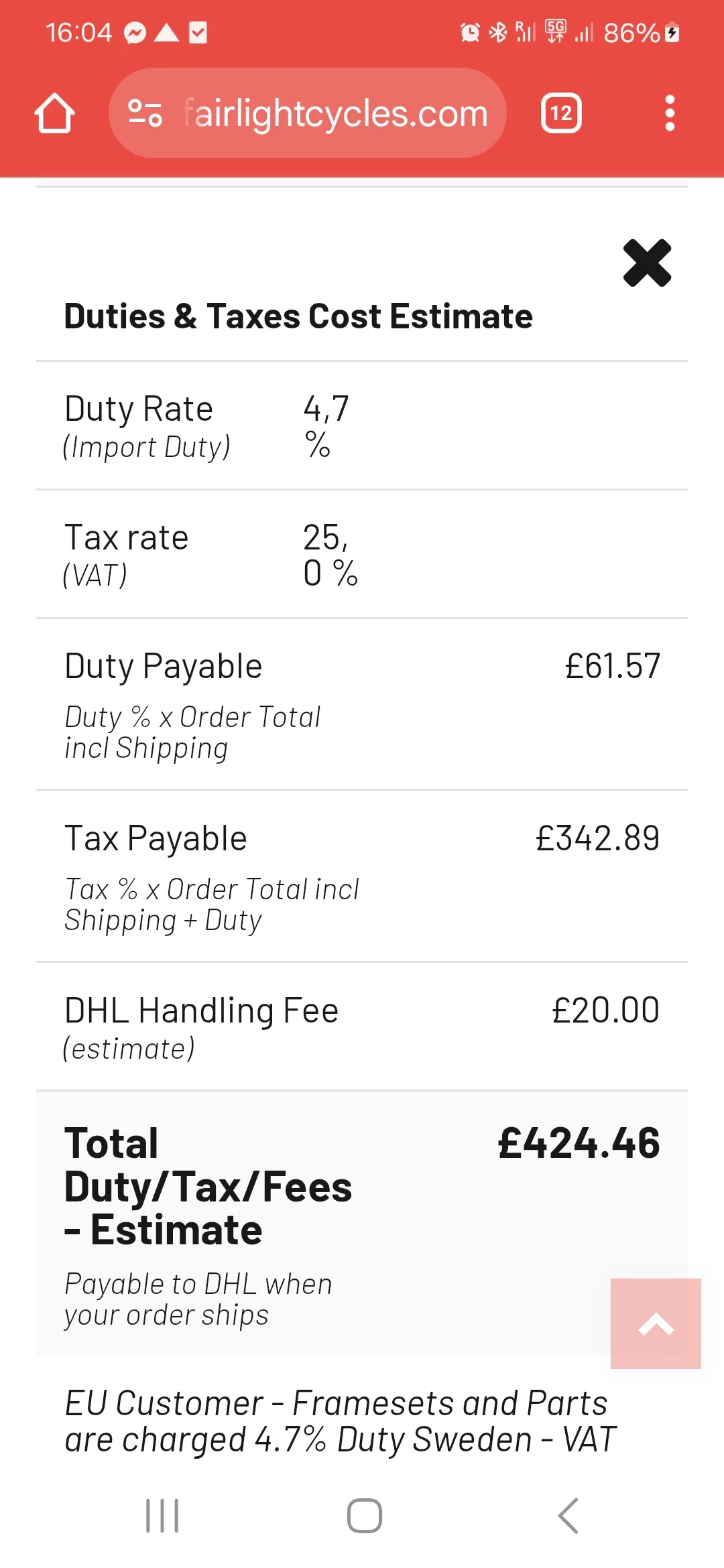Tap the total estimate £424.46
The height and width of the screenshot is (1568, 724).
pos(579,1143)
